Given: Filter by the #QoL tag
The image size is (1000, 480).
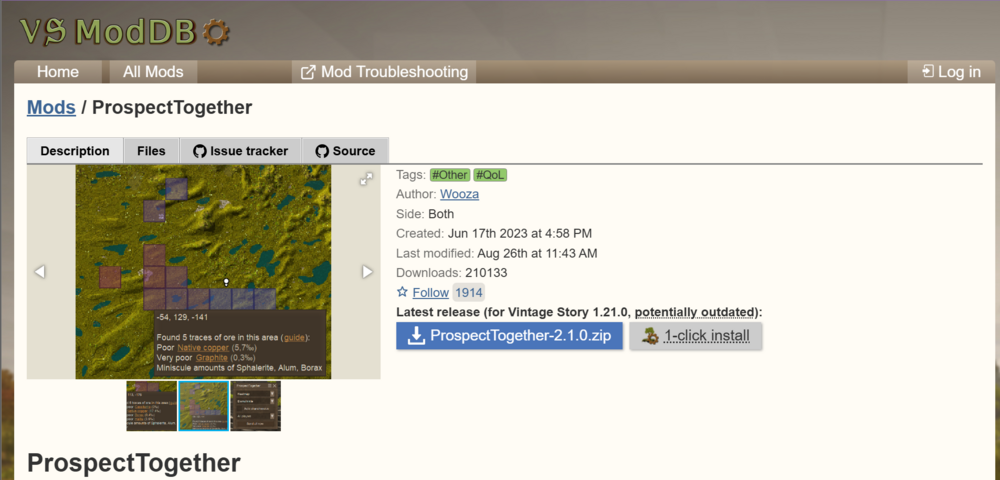Looking at the screenshot, I should coord(490,175).
